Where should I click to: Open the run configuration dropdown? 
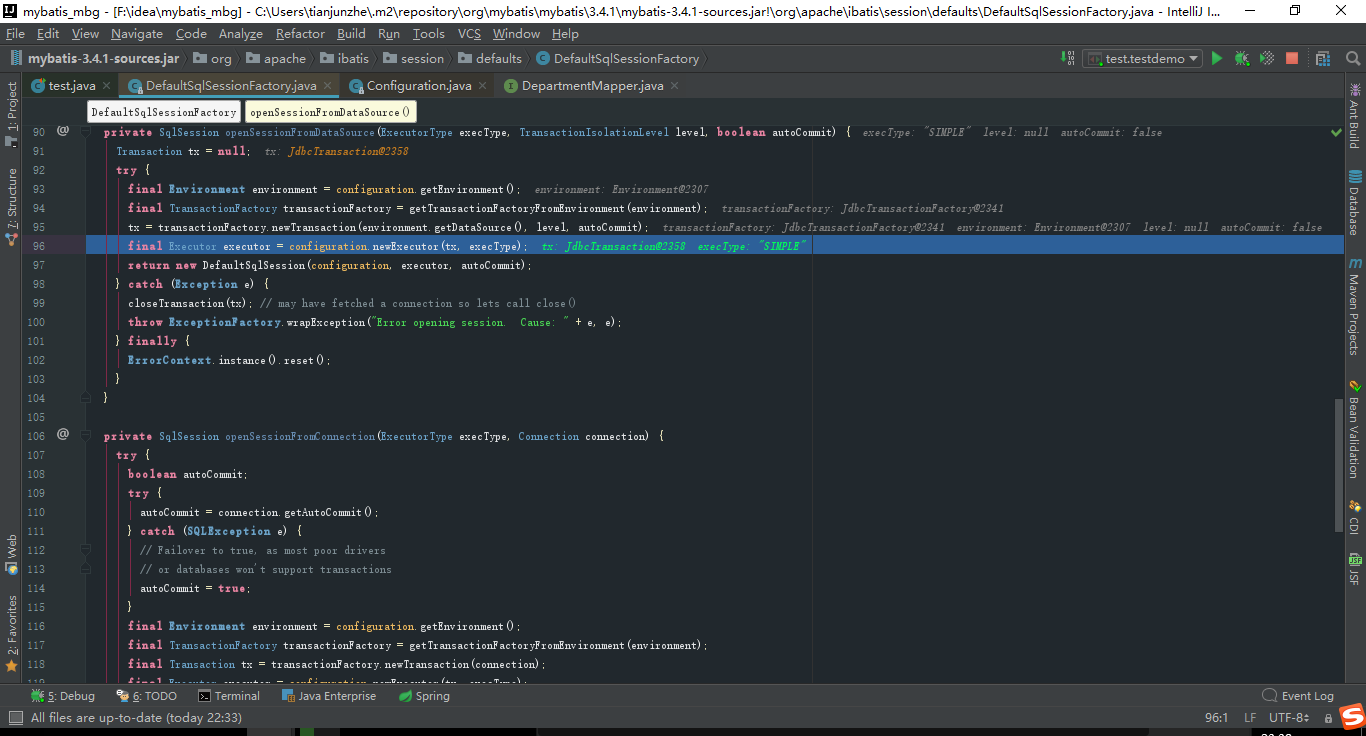click(x=1193, y=58)
